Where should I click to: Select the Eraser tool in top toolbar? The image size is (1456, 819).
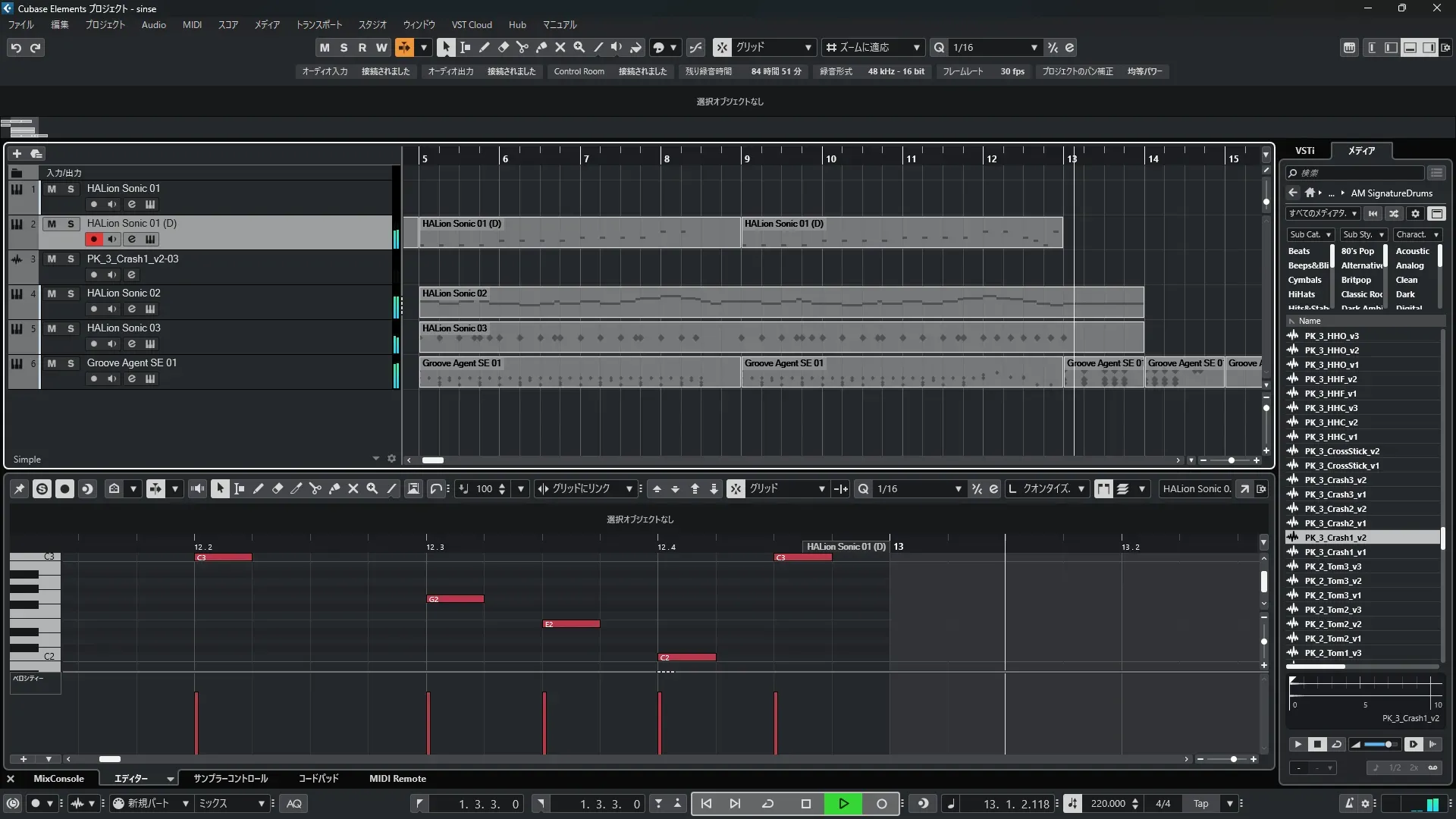click(503, 47)
